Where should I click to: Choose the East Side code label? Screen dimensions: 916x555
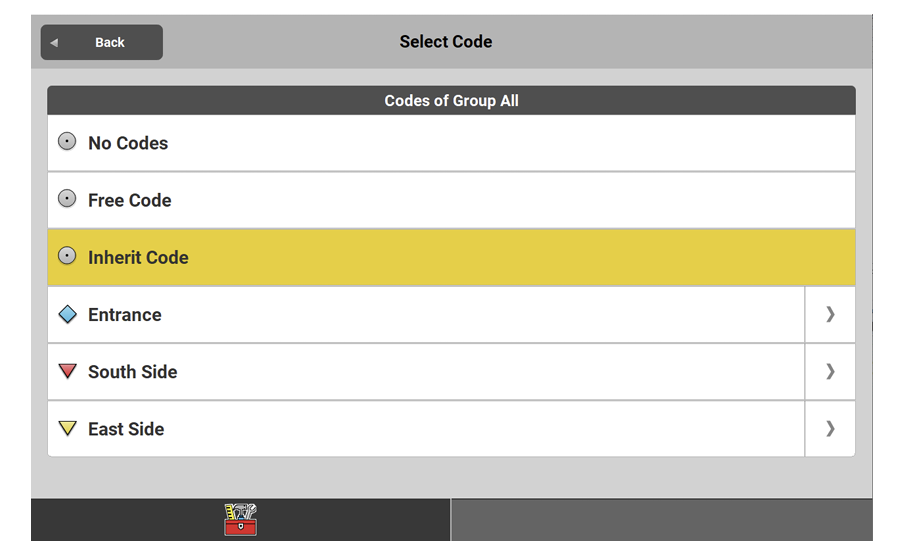tap(126, 429)
